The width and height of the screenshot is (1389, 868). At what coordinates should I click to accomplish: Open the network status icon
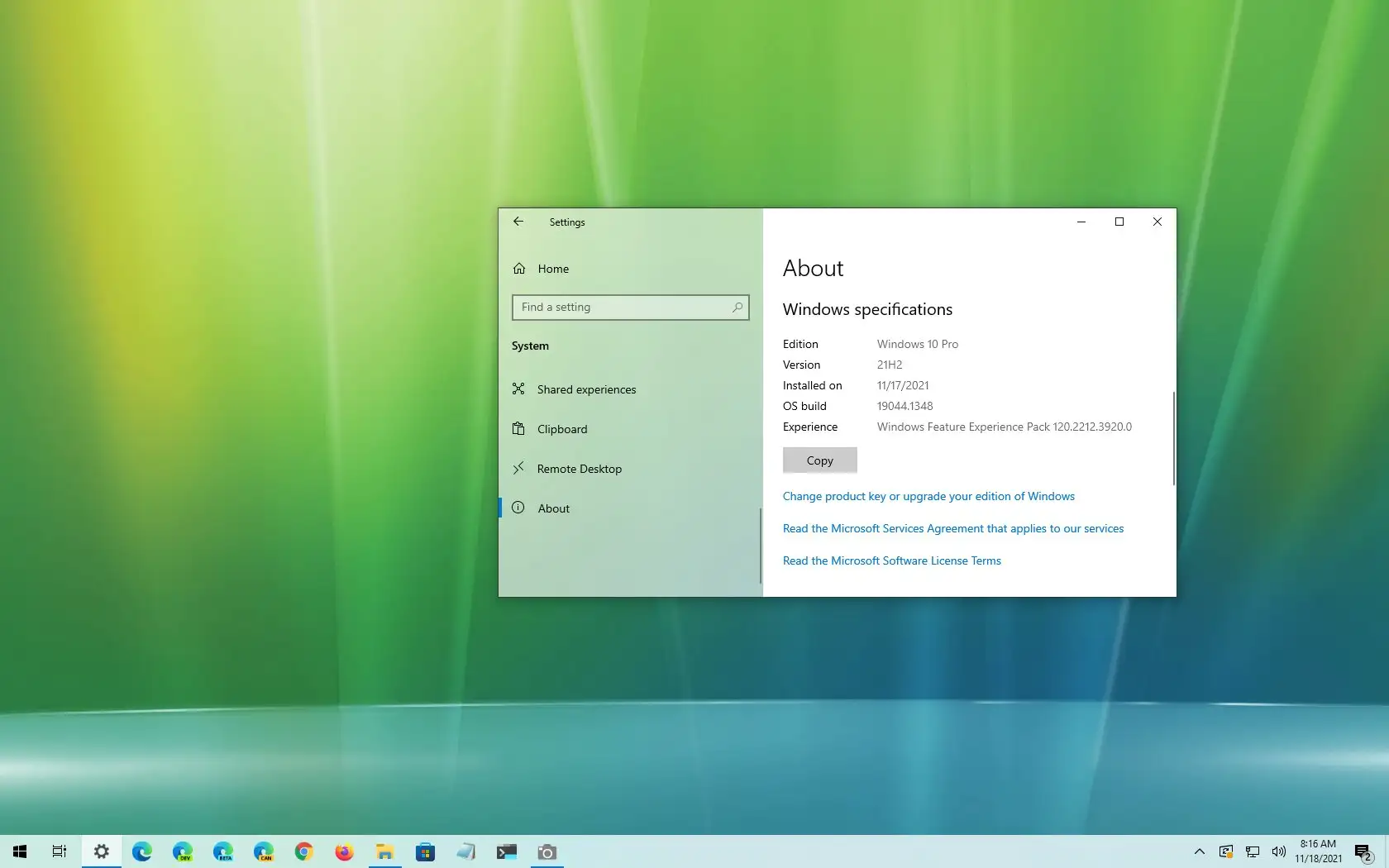point(1252,851)
